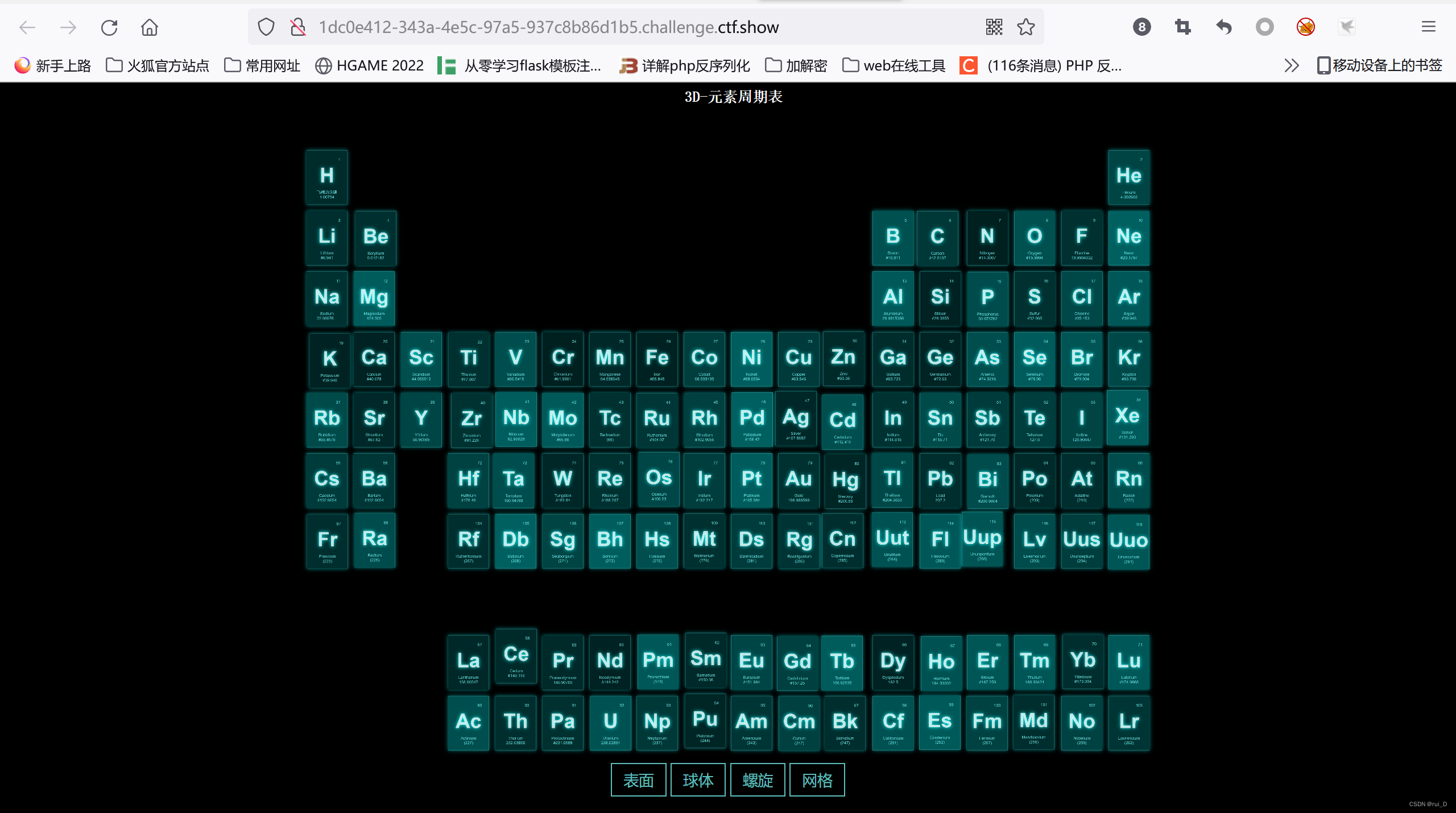
Task: Click the Xe xenon tile
Action: click(1127, 418)
